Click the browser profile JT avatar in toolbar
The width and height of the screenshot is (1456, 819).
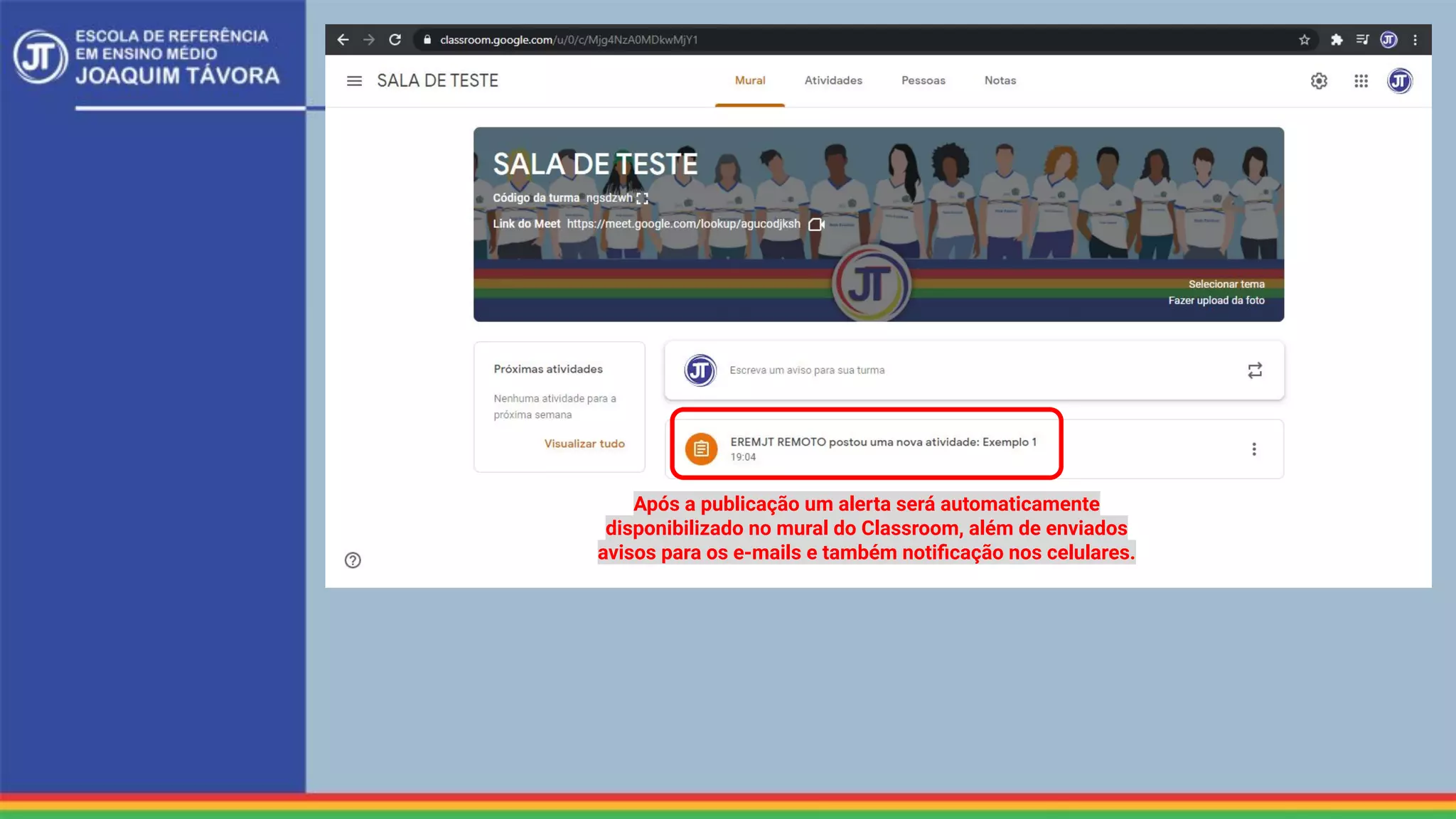tap(1388, 40)
